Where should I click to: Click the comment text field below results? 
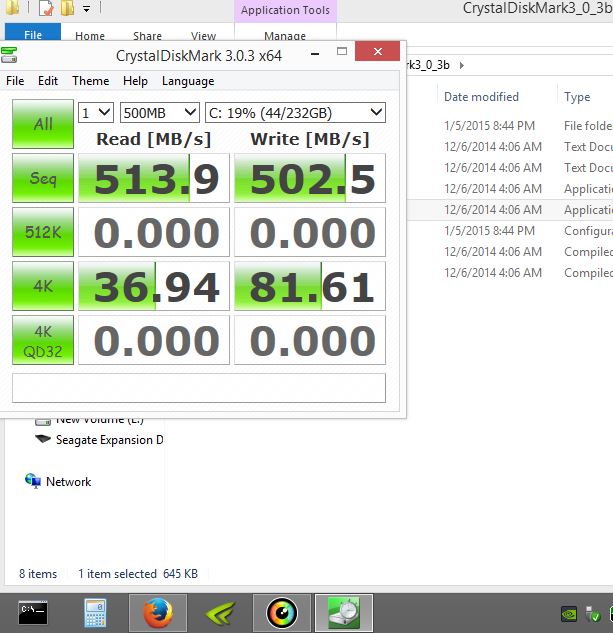click(x=199, y=388)
